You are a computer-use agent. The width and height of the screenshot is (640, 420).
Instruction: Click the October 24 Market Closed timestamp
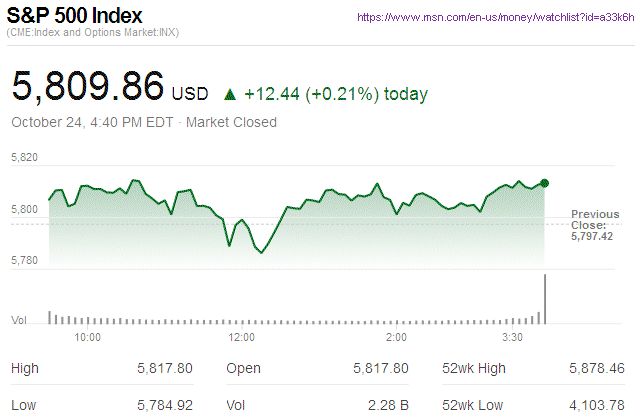pos(144,122)
